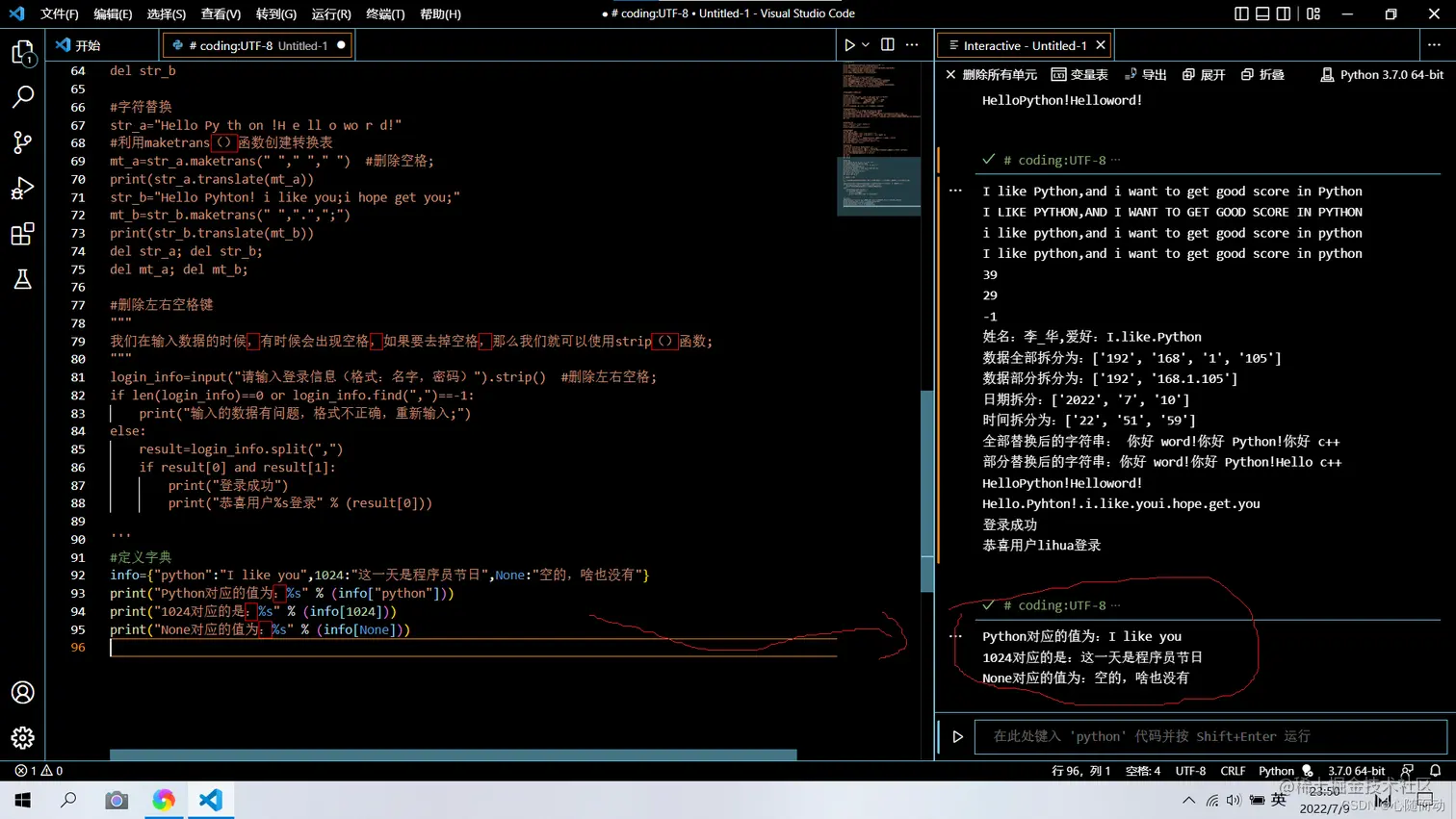Click 3.7.0 64-bit interpreter in status bar
This screenshot has height=819, width=1456.
click(1356, 771)
